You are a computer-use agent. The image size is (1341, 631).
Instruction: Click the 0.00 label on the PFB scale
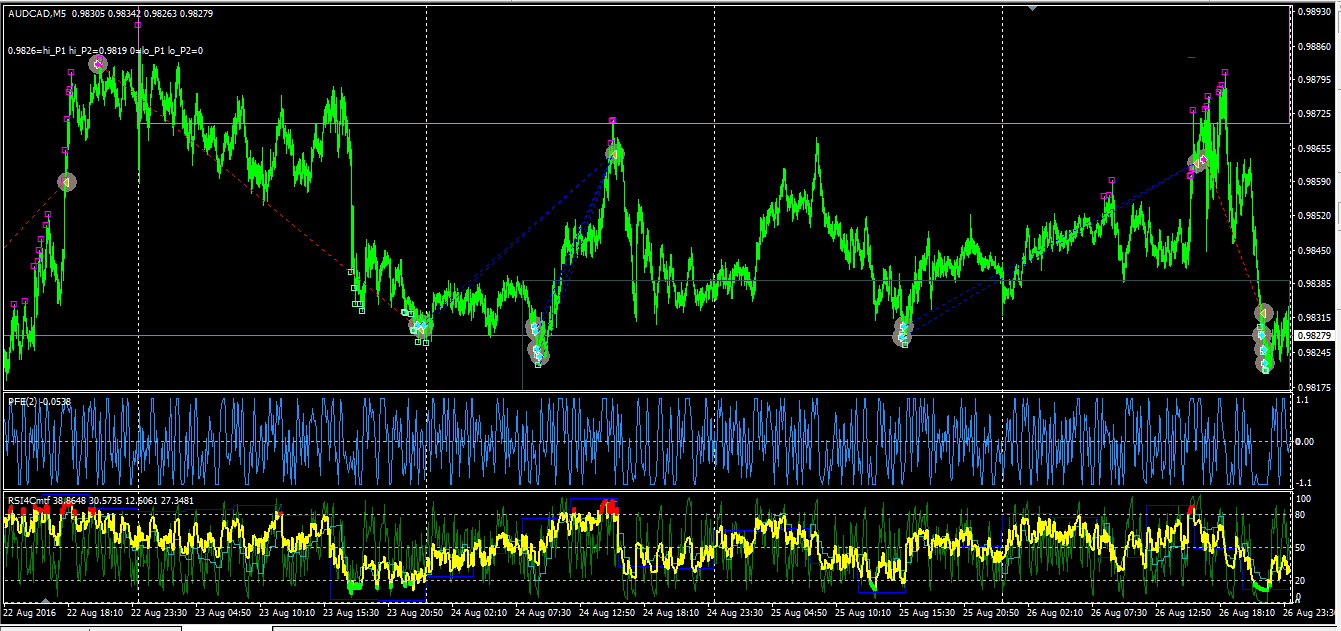[x=1305, y=441]
